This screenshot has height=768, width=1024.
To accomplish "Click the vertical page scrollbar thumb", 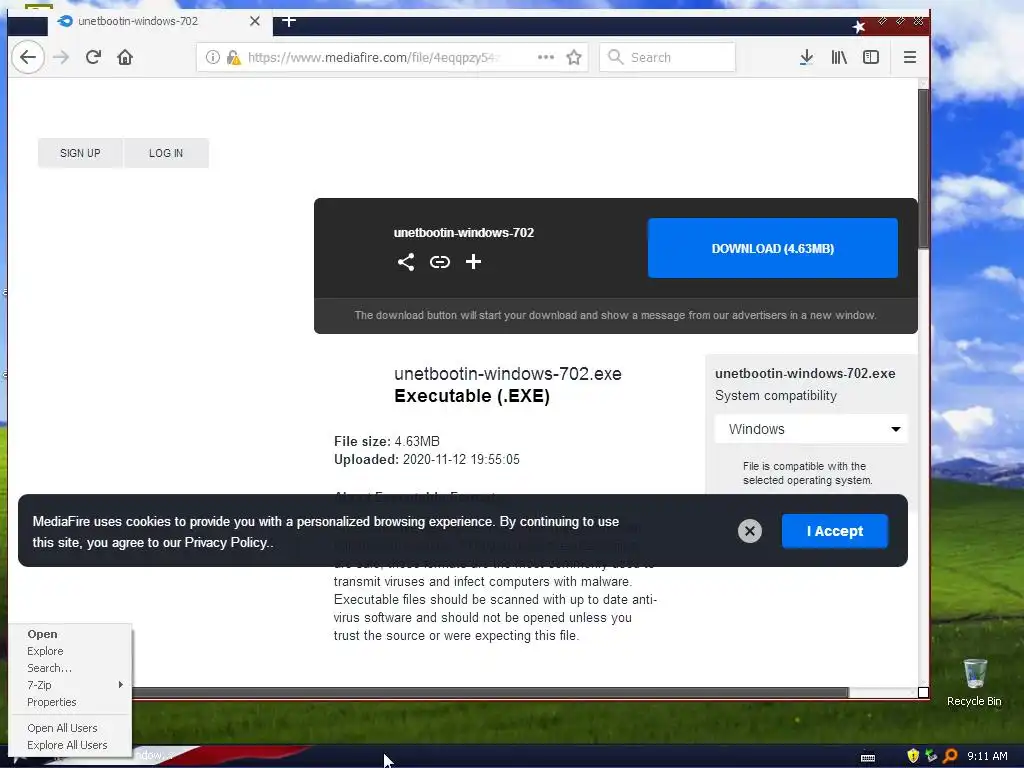I will click(923, 168).
